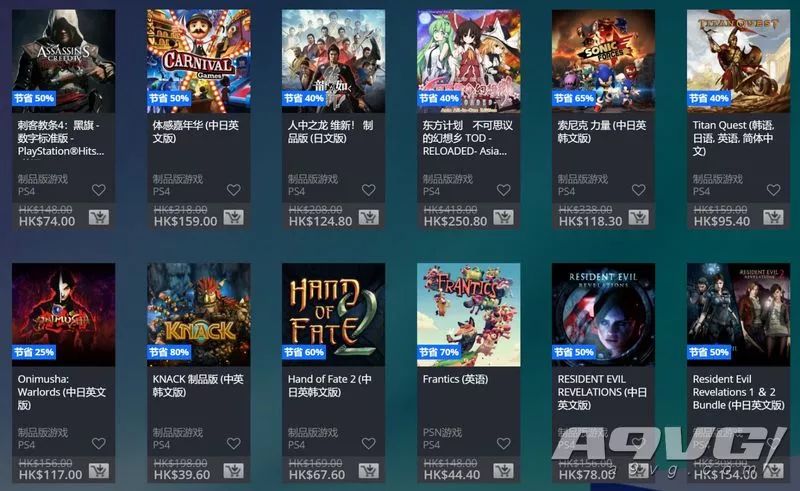Toggle wishlist heart for Frantics

tap(504, 444)
